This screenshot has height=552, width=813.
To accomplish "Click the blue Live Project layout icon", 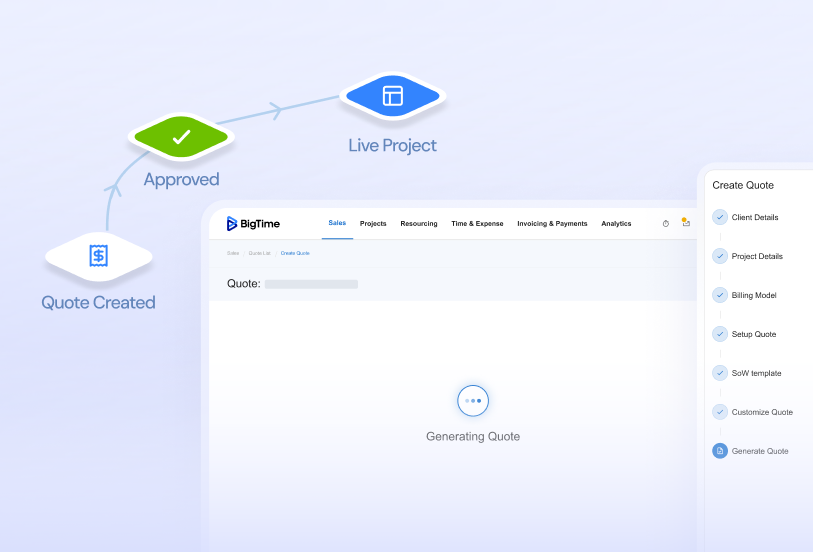I will 392,96.
